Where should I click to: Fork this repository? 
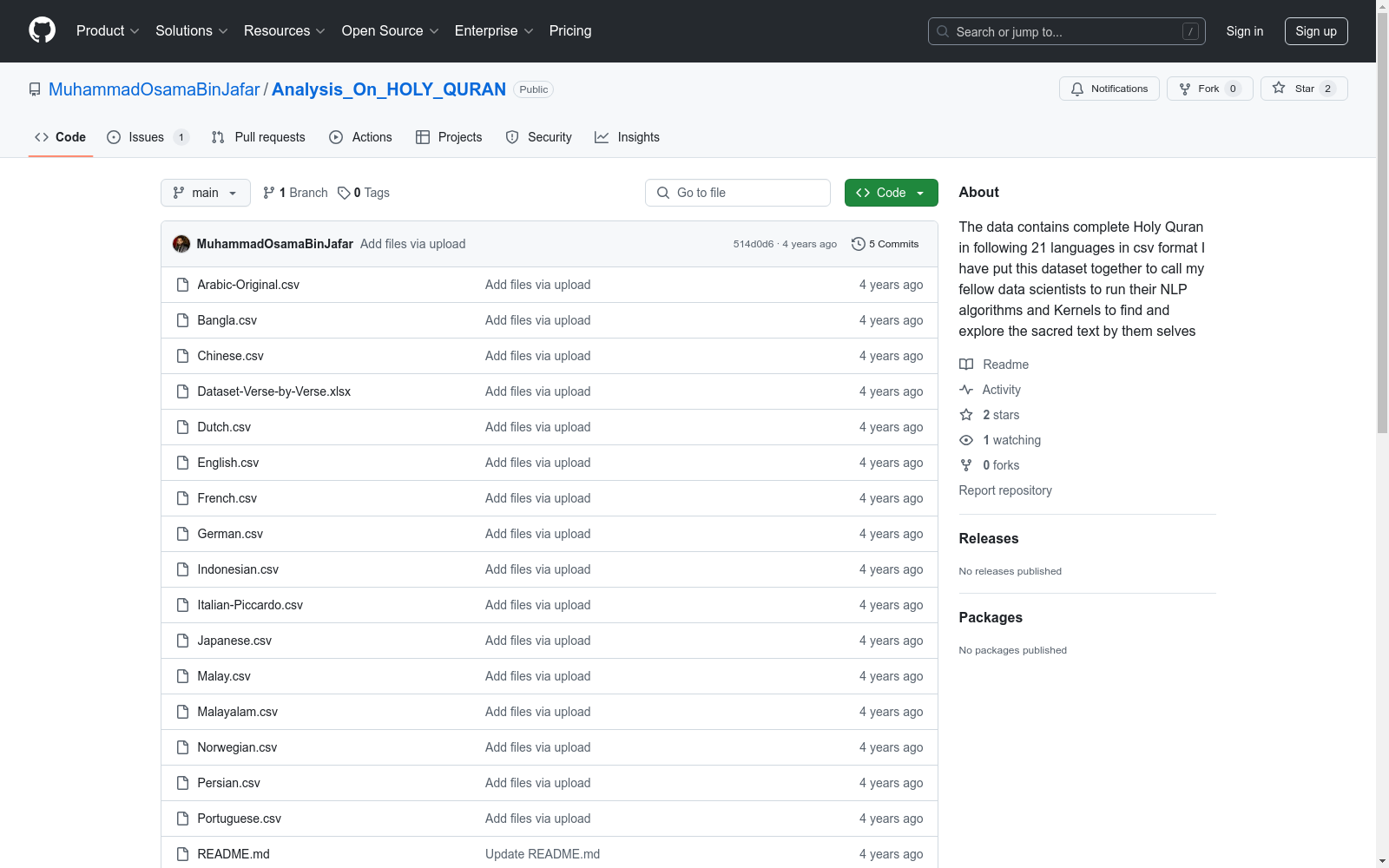pyautogui.click(x=1209, y=89)
